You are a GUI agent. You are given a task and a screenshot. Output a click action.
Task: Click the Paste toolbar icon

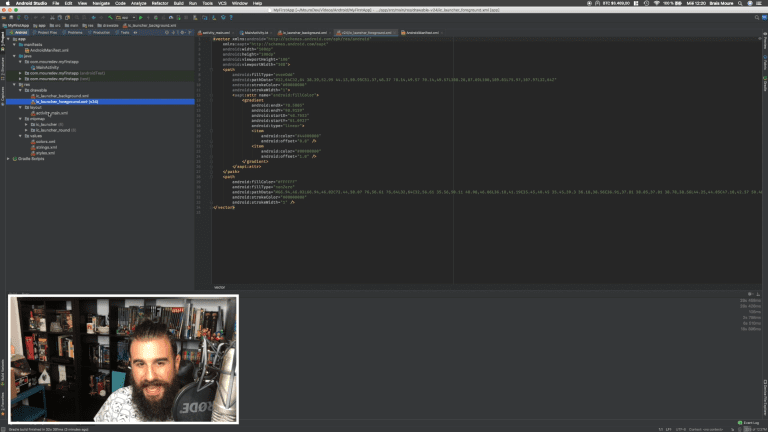tap(68, 18)
